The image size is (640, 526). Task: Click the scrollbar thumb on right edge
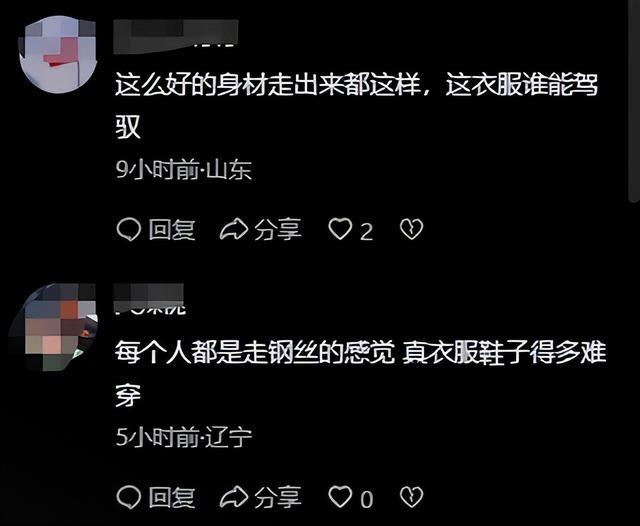(633, 100)
